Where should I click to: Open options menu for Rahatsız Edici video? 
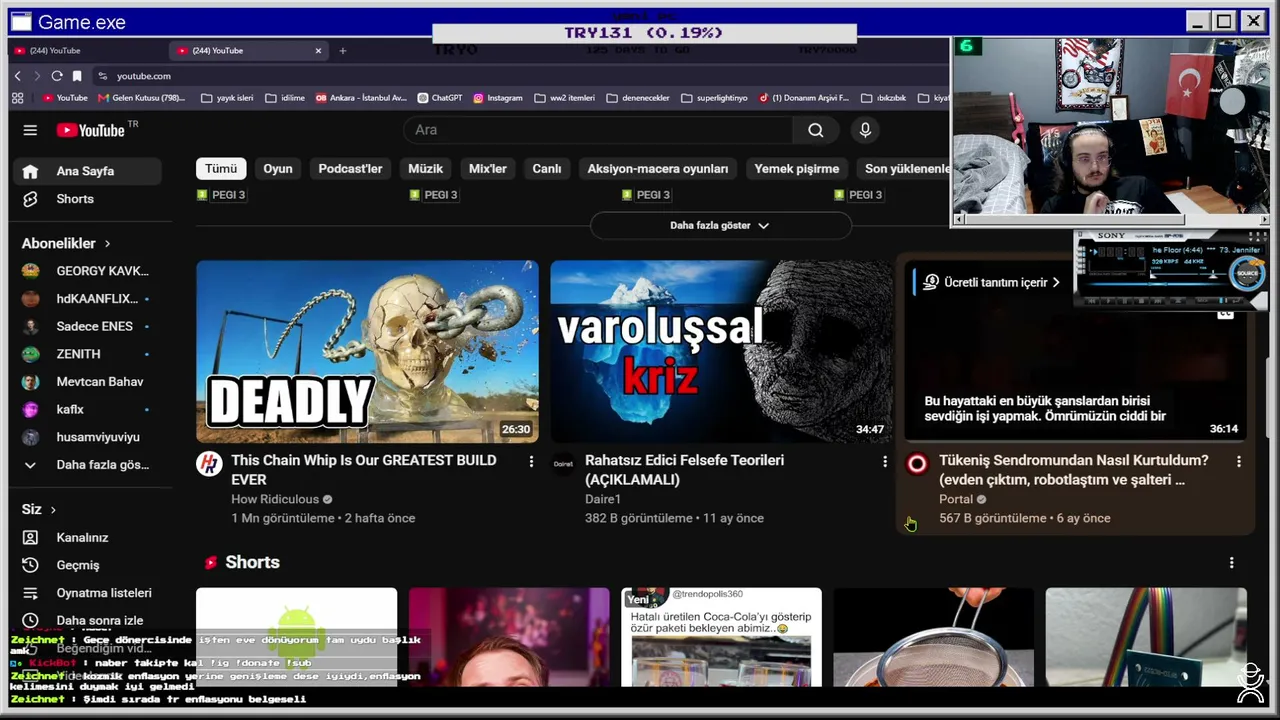[x=885, y=461]
